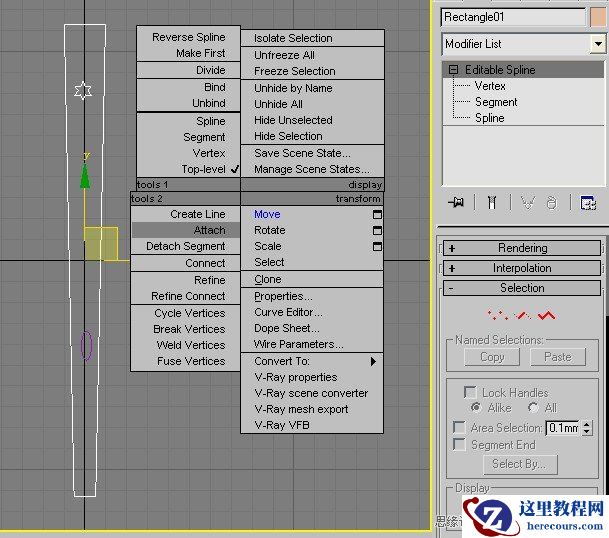Click Area Selection value field
This screenshot has width=609, height=538.
coord(563,428)
